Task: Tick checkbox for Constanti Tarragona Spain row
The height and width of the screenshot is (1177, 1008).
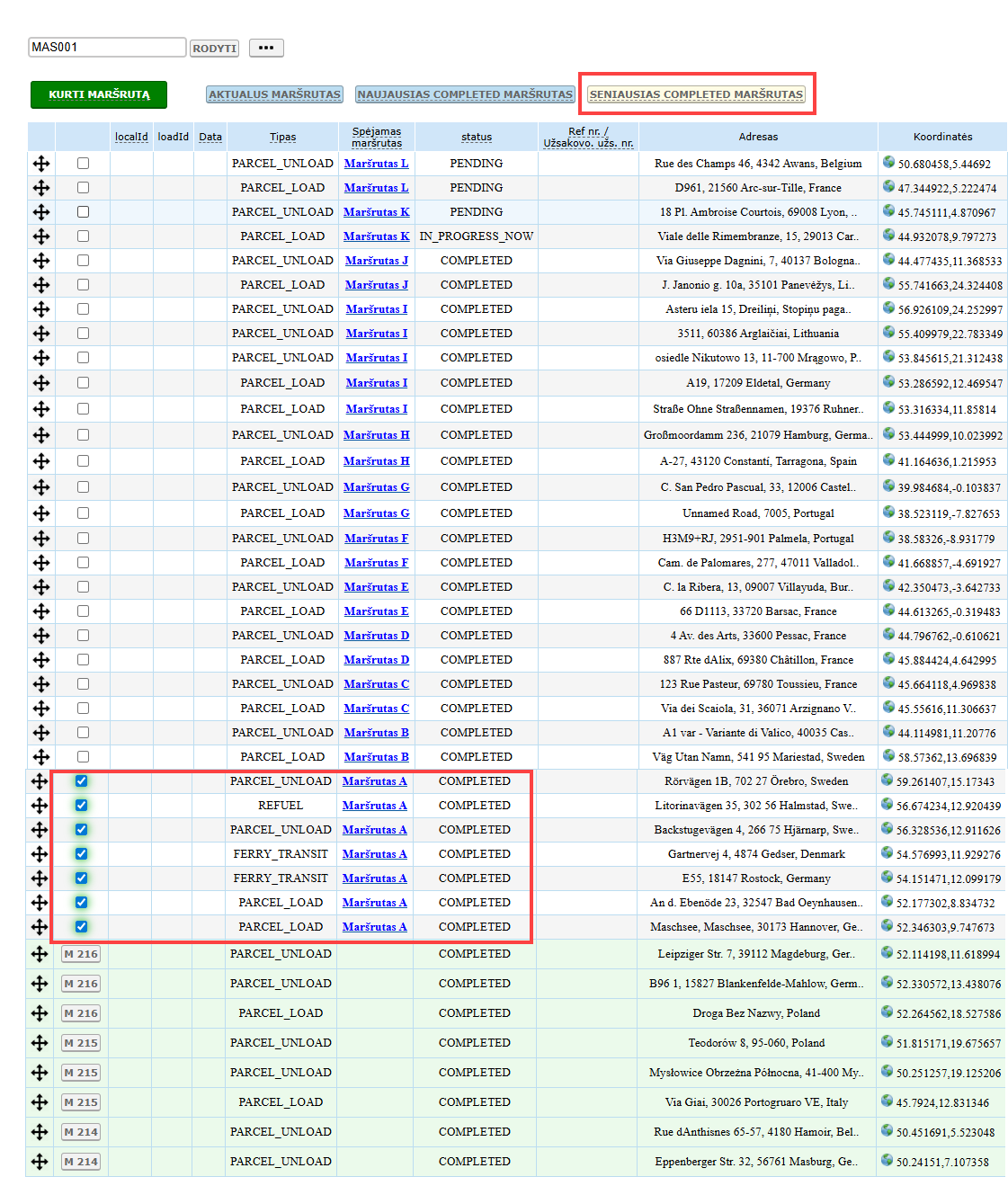Action: pos(83,461)
